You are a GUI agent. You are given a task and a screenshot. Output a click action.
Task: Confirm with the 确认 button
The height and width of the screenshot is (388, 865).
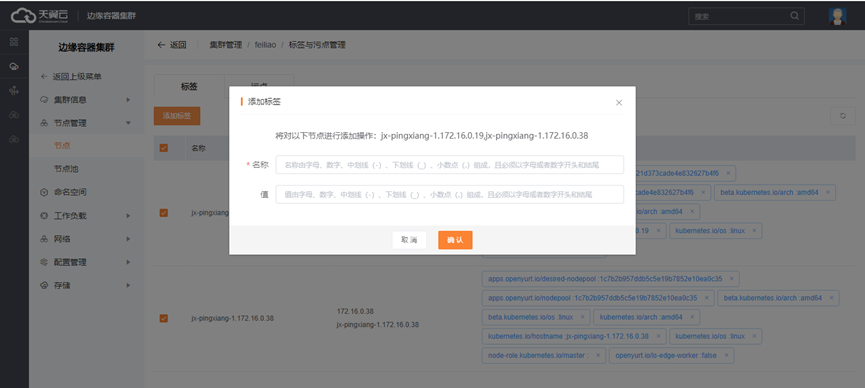click(x=455, y=240)
